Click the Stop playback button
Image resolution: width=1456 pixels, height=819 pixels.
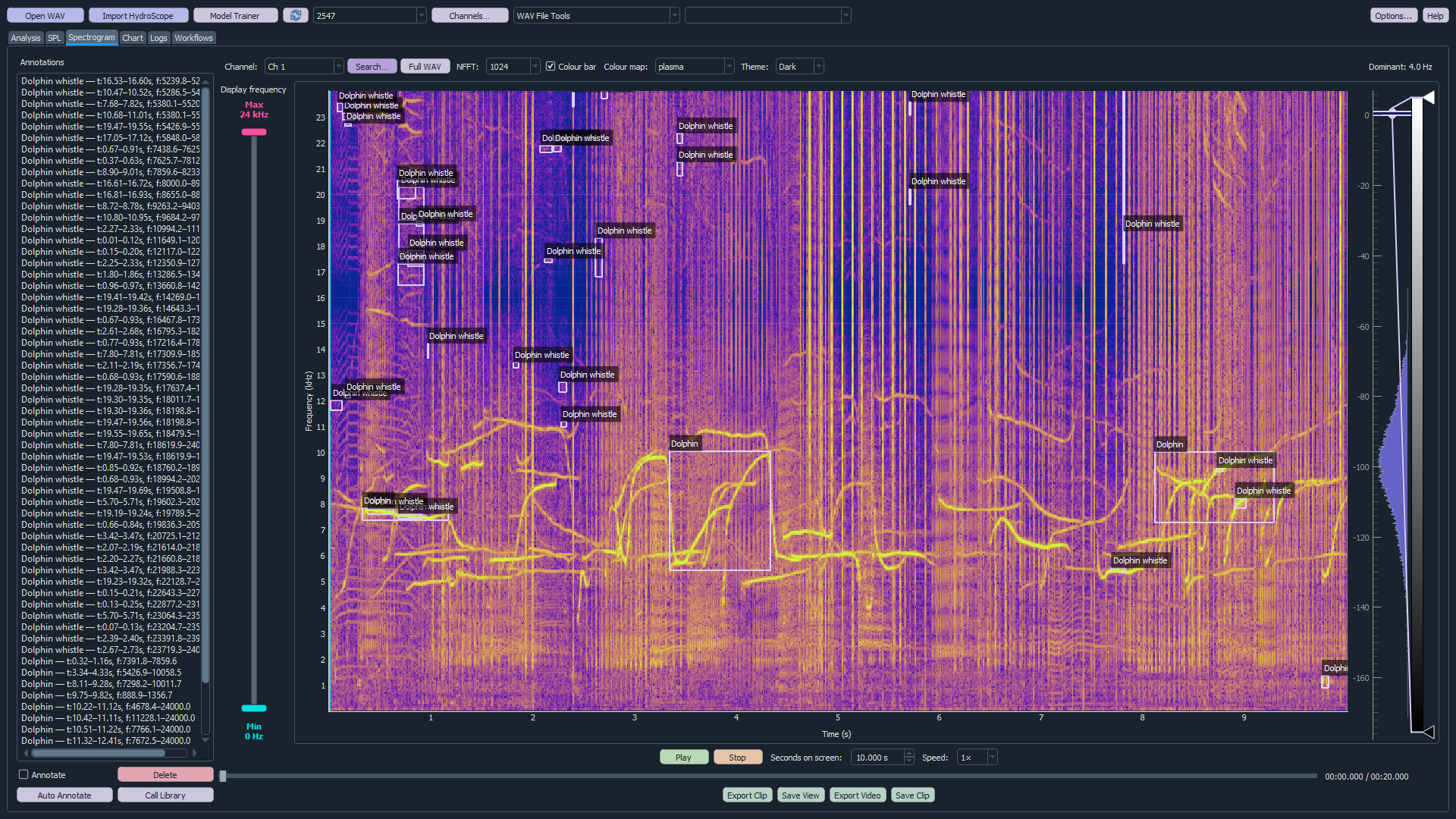(737, 757)
